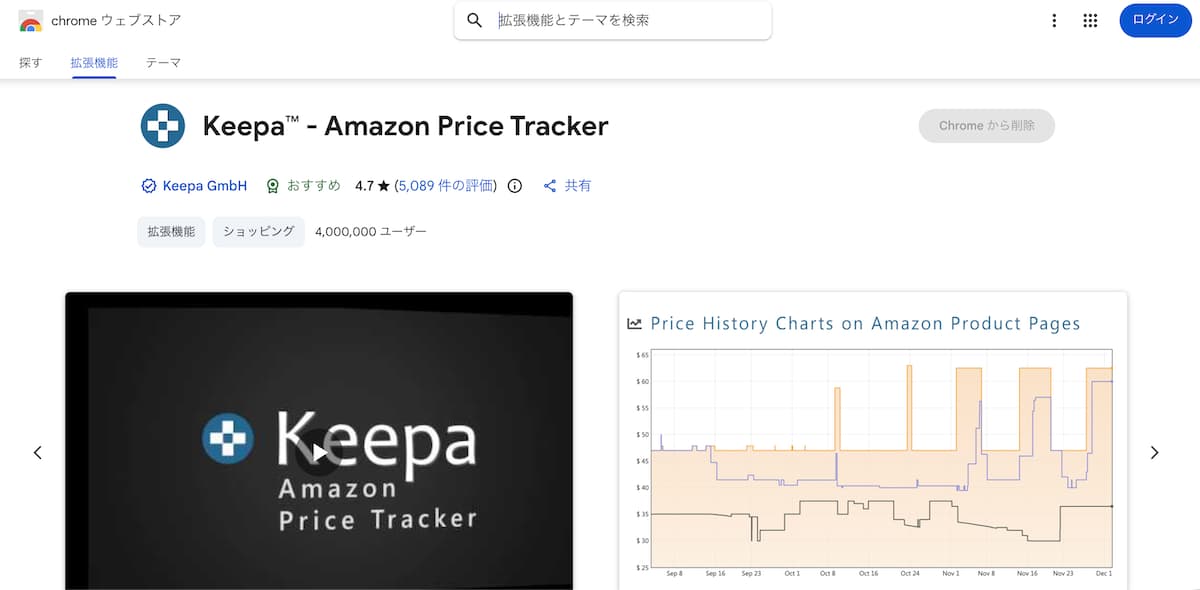The width and height of the screenshot is (1200, 590).
Task: Switch to the テーマ tab
Action: tap(162, 62)
